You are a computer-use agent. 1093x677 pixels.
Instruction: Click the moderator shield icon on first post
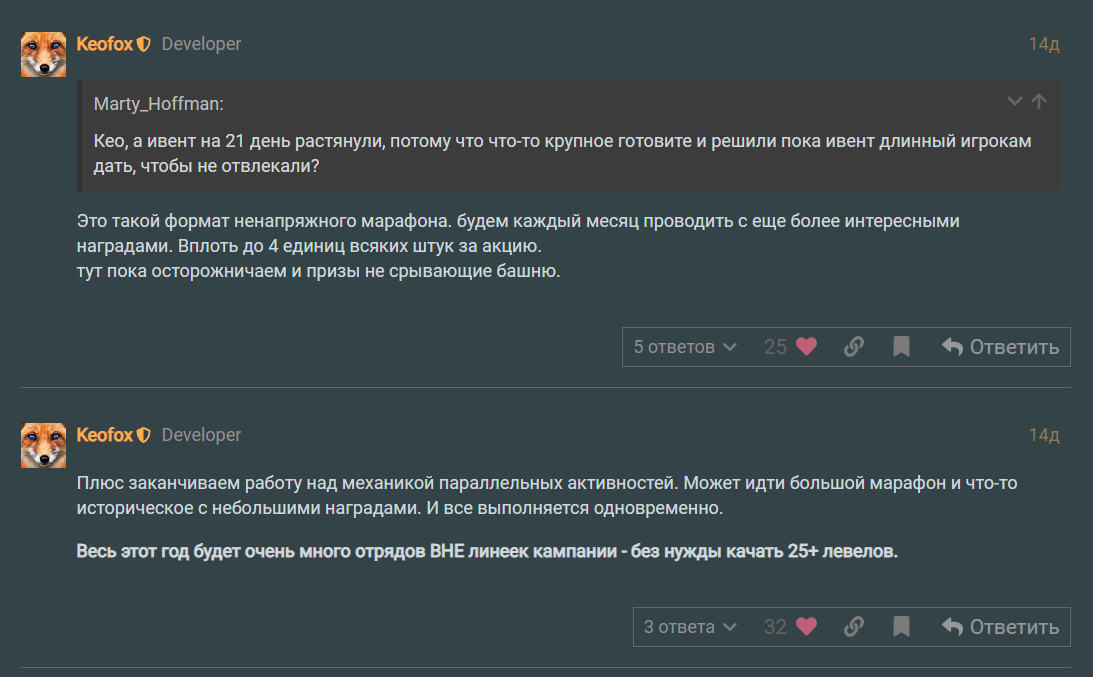[x=144, y=44]
